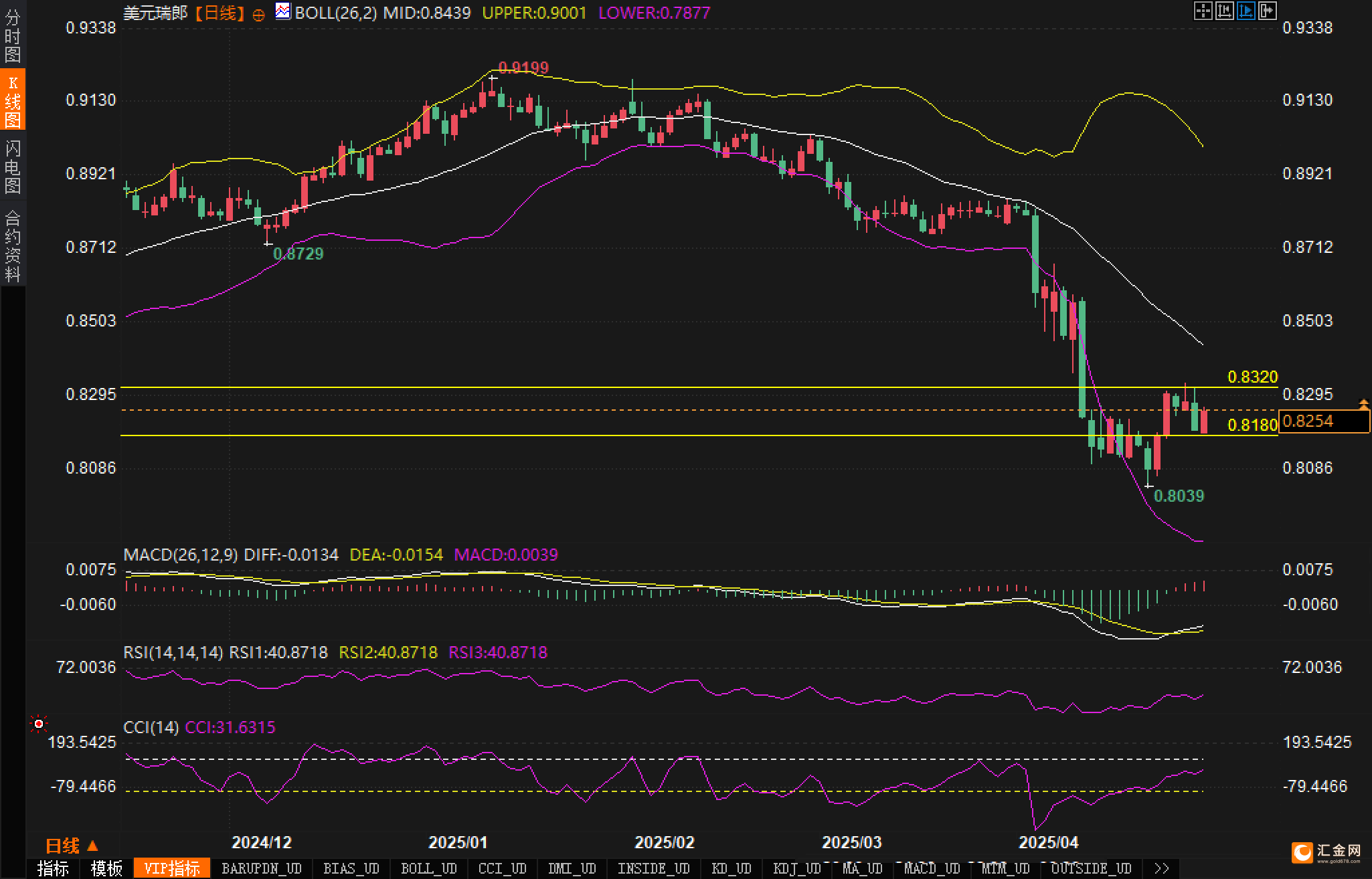Click the 0.9199 high price marker
Viewport: 1372px width, 879px height.
click(523, 68)
